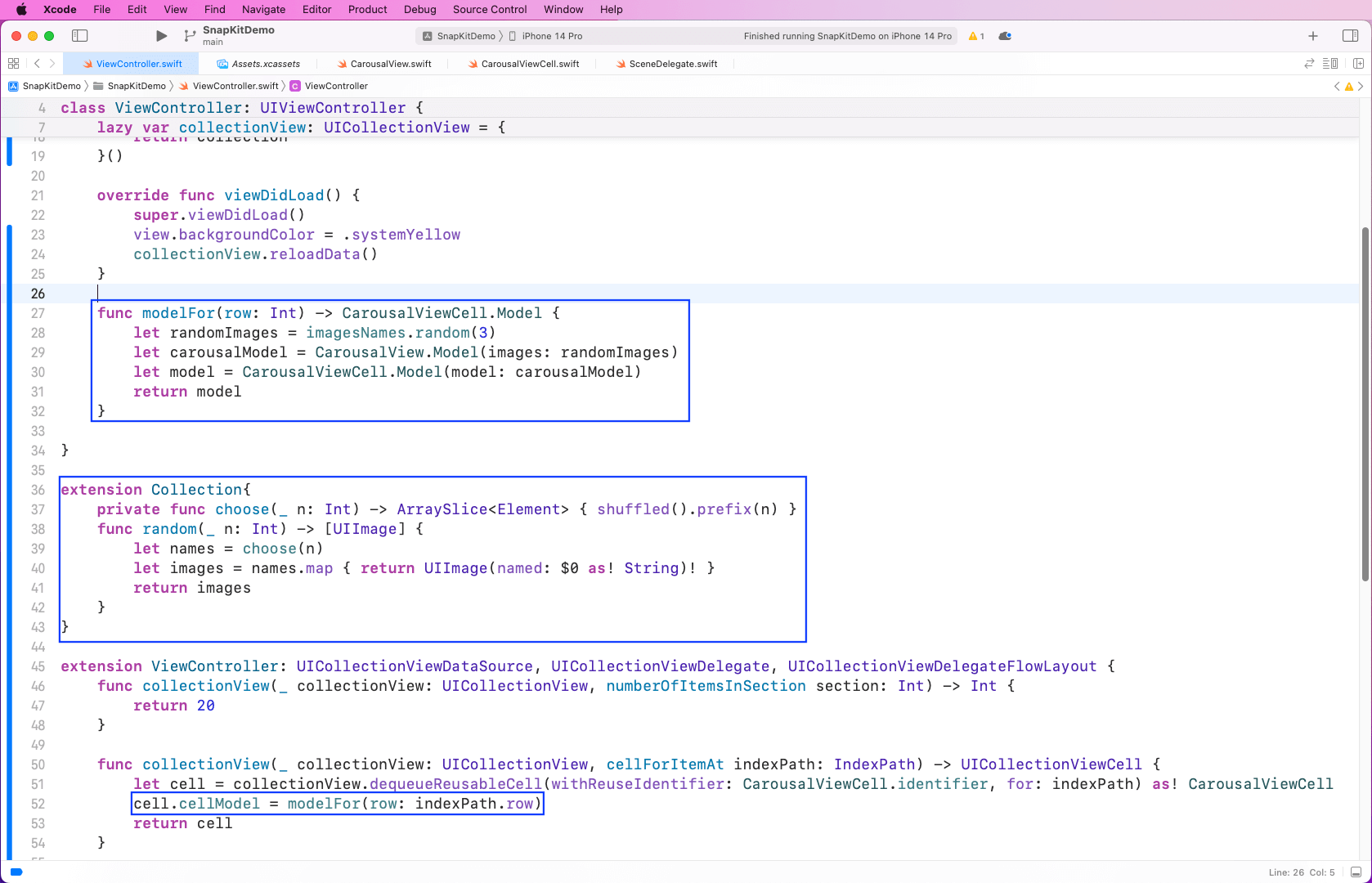Open editor options adjust menu
Image resolution: width=1372 pixels, height=883 pixels.
pyautogui.click(x=1330, y=64)
